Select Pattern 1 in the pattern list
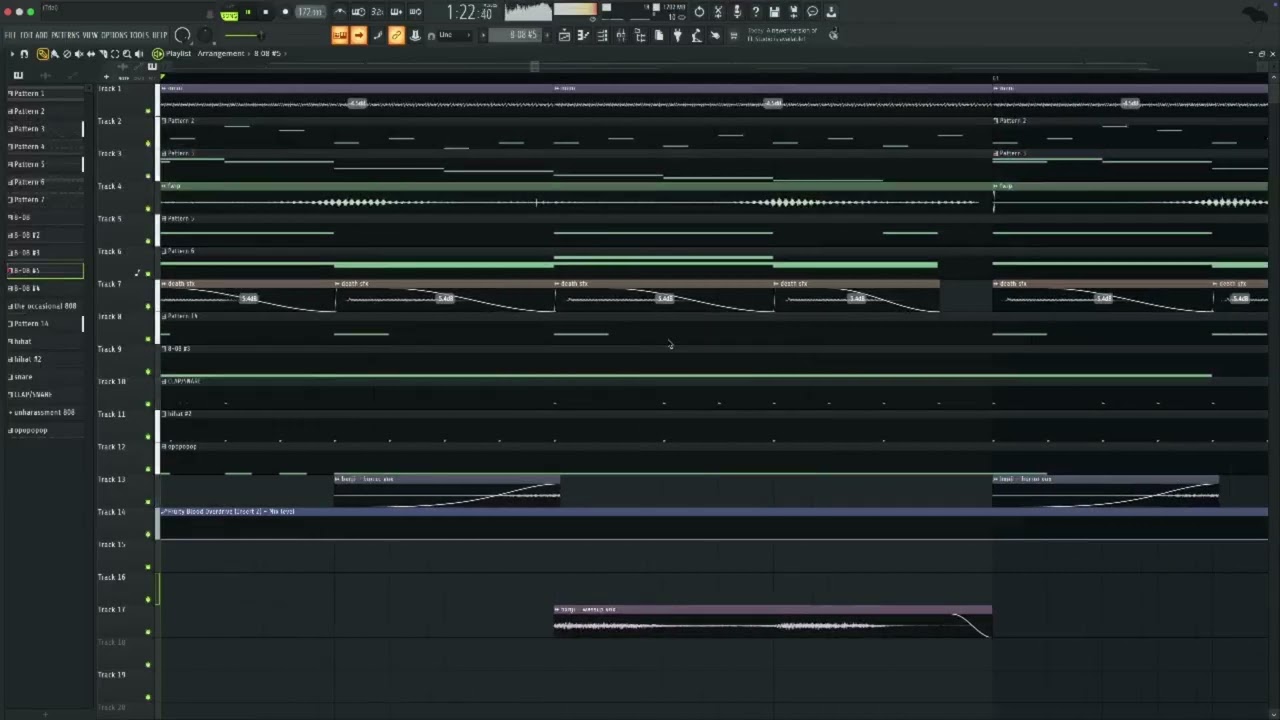Image resolution: width=1280 pixels, height=720 pixels. click(45, 94)
